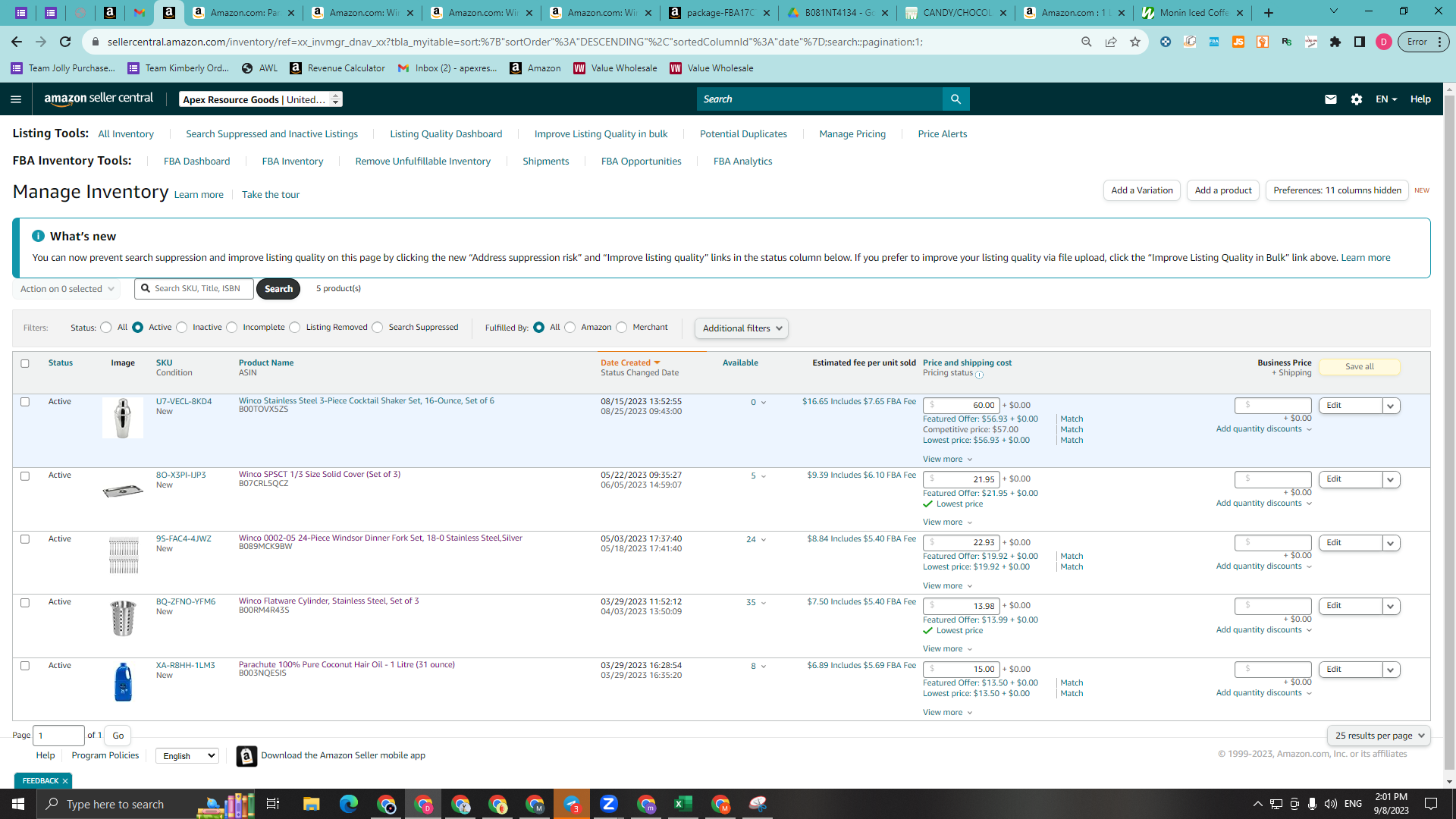This screenshot has width=1456, height=819.
Task: Open File Explorer from the taskbar
Action: (312, 804)
